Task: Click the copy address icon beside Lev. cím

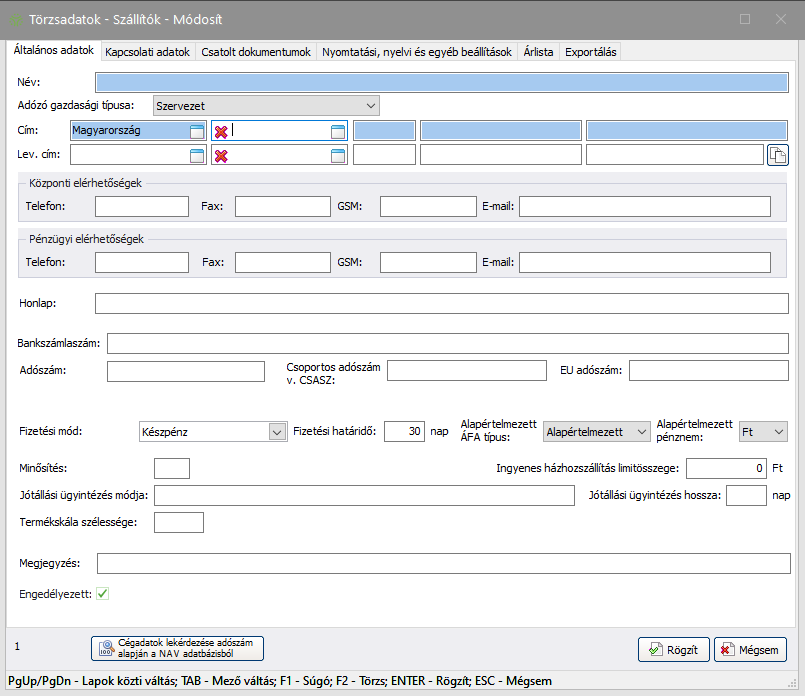Action: click(x=778, y=155)
